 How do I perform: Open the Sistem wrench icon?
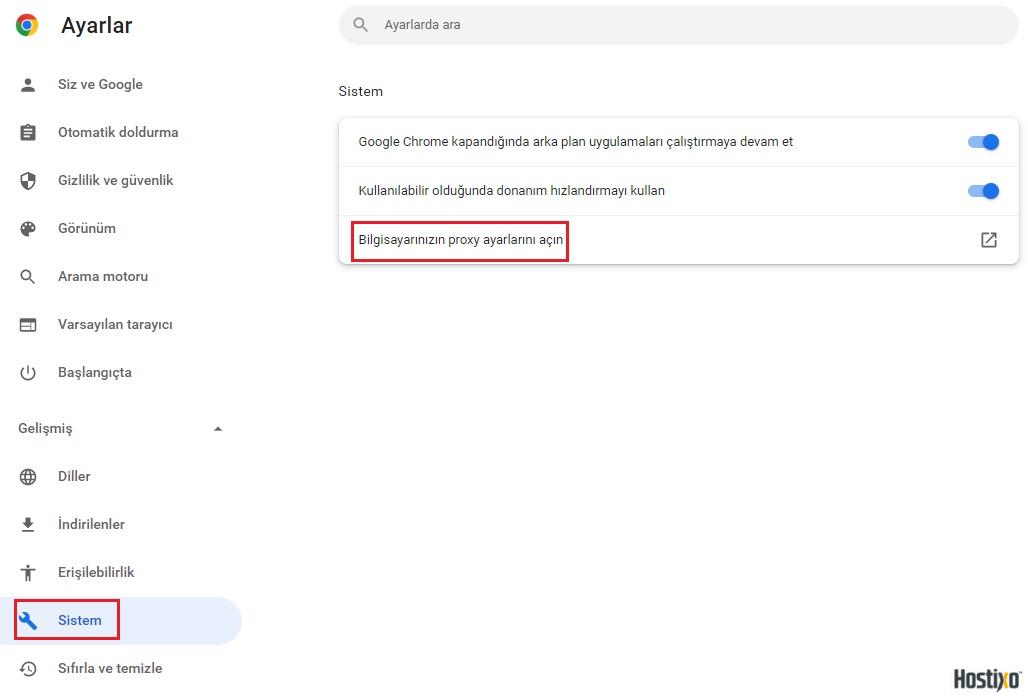(27, 620)
